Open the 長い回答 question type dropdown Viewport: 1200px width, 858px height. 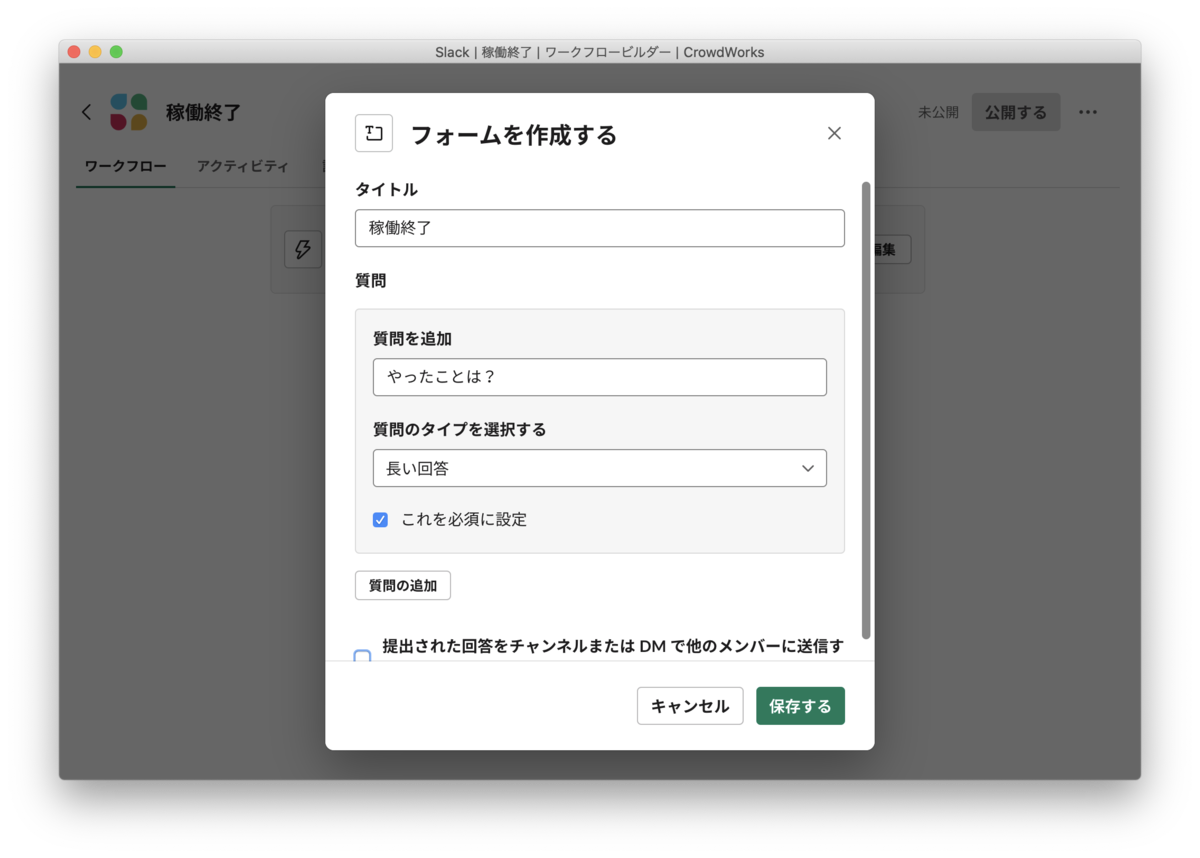click(x=600, y=468)
